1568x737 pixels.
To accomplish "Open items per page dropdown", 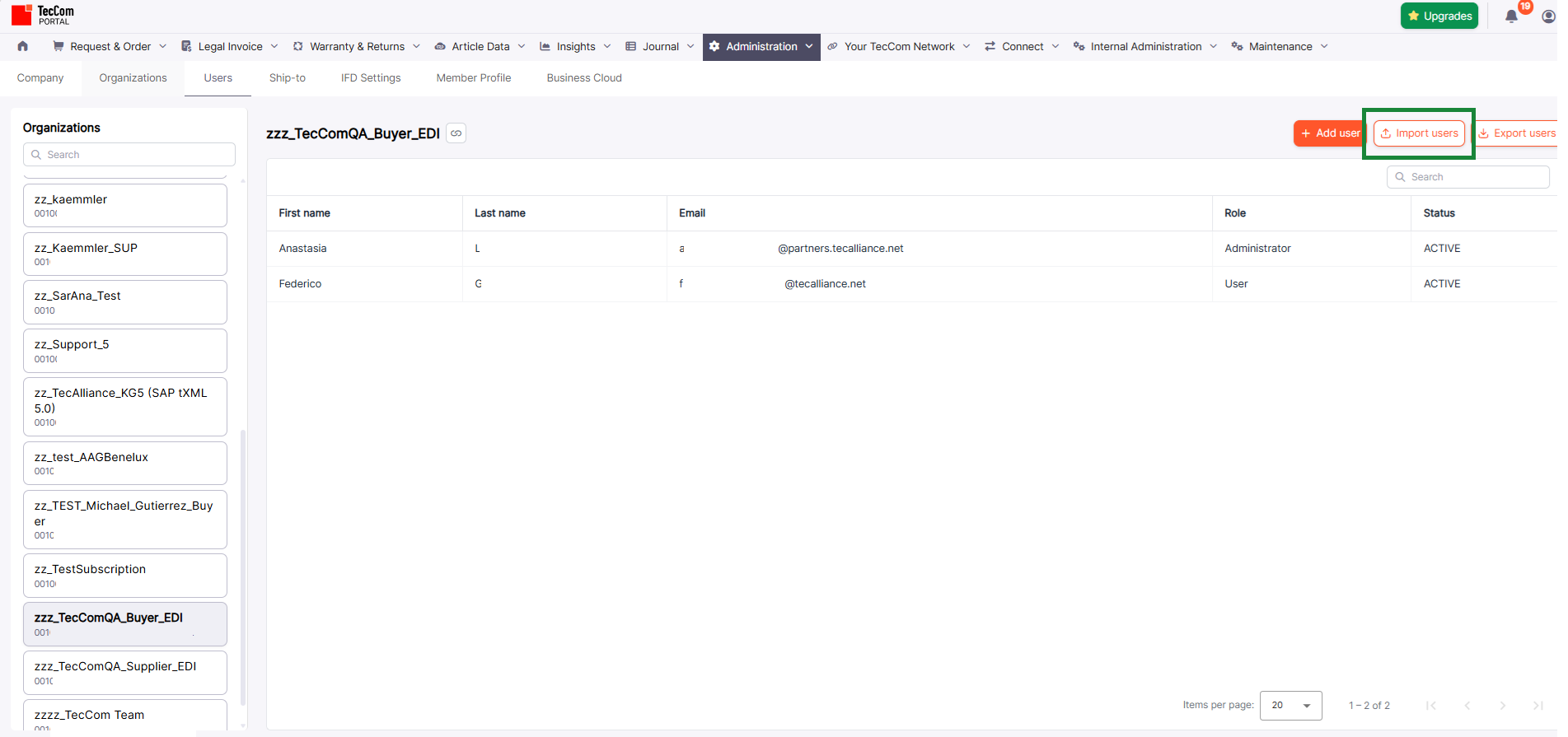I will (1290, 706).
